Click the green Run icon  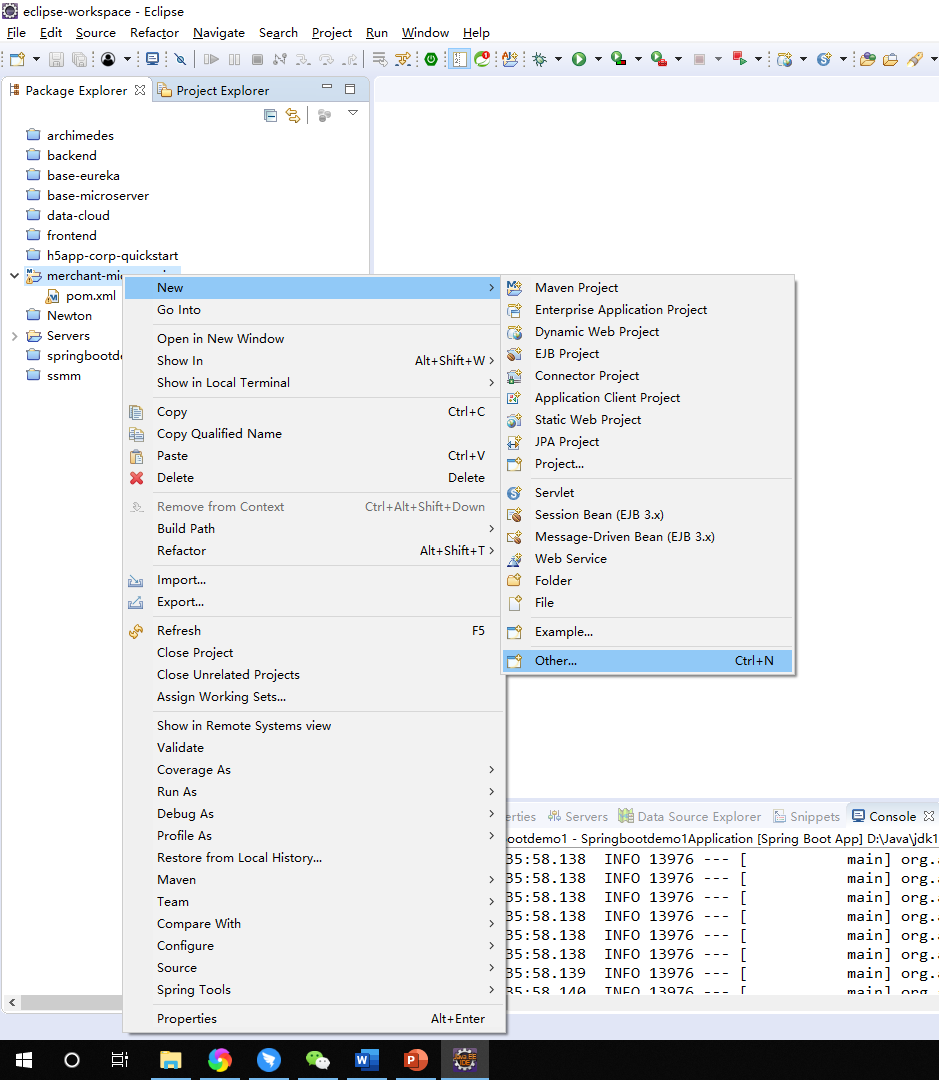579,59
